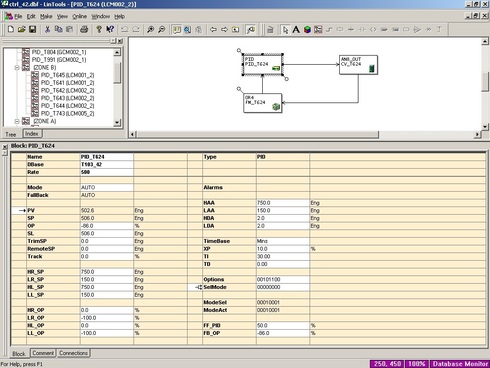The width and height of the screenshot is (490, 368).
Task: Collapse the ZONE B tree node
Action: pyautogui.click(x=17, y=67)
